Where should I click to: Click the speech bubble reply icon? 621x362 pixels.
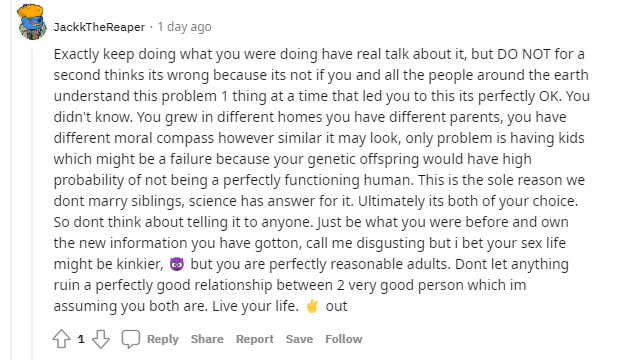[131, 339]
